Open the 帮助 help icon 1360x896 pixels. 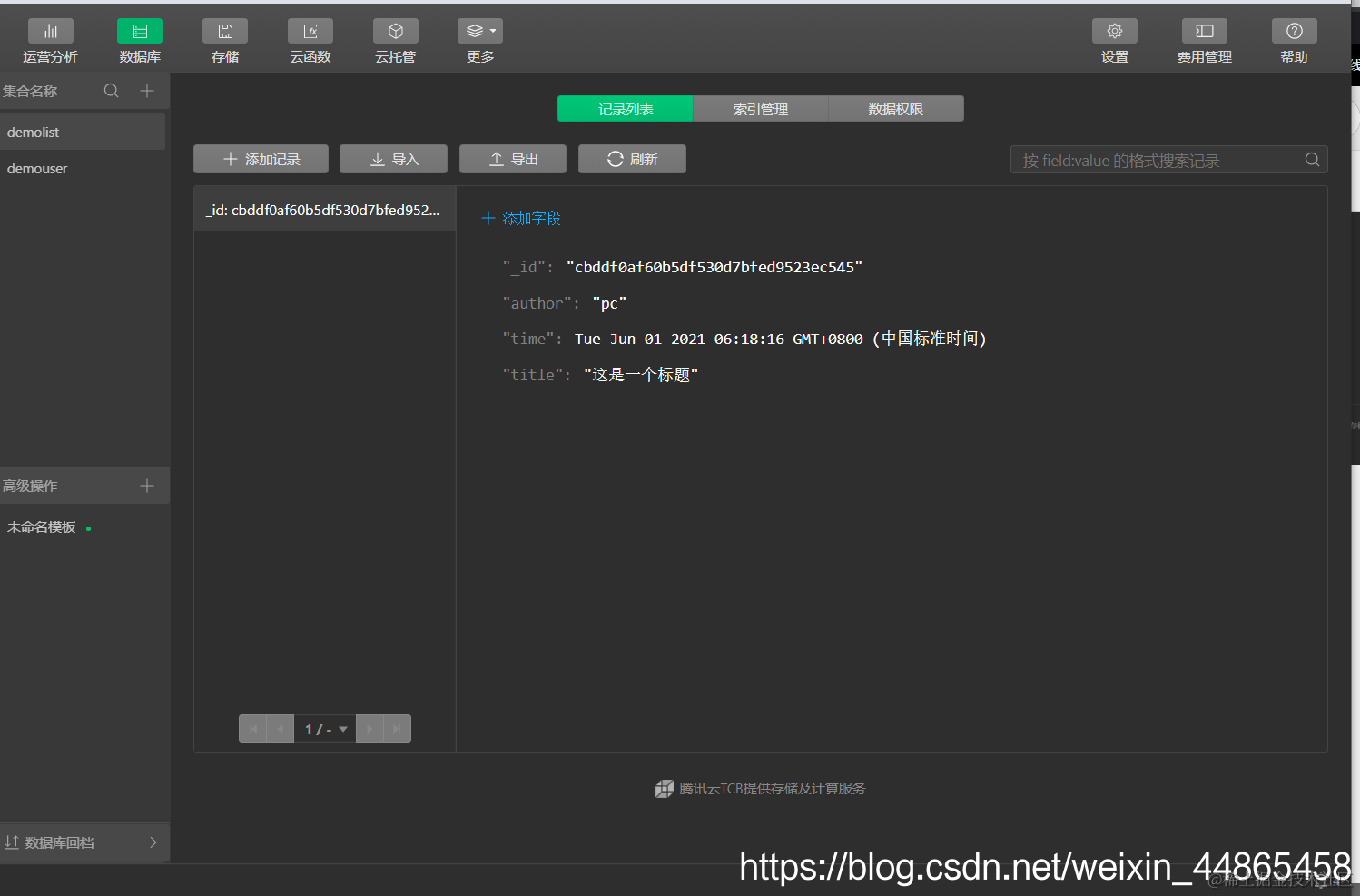(x=1295, y=31)
